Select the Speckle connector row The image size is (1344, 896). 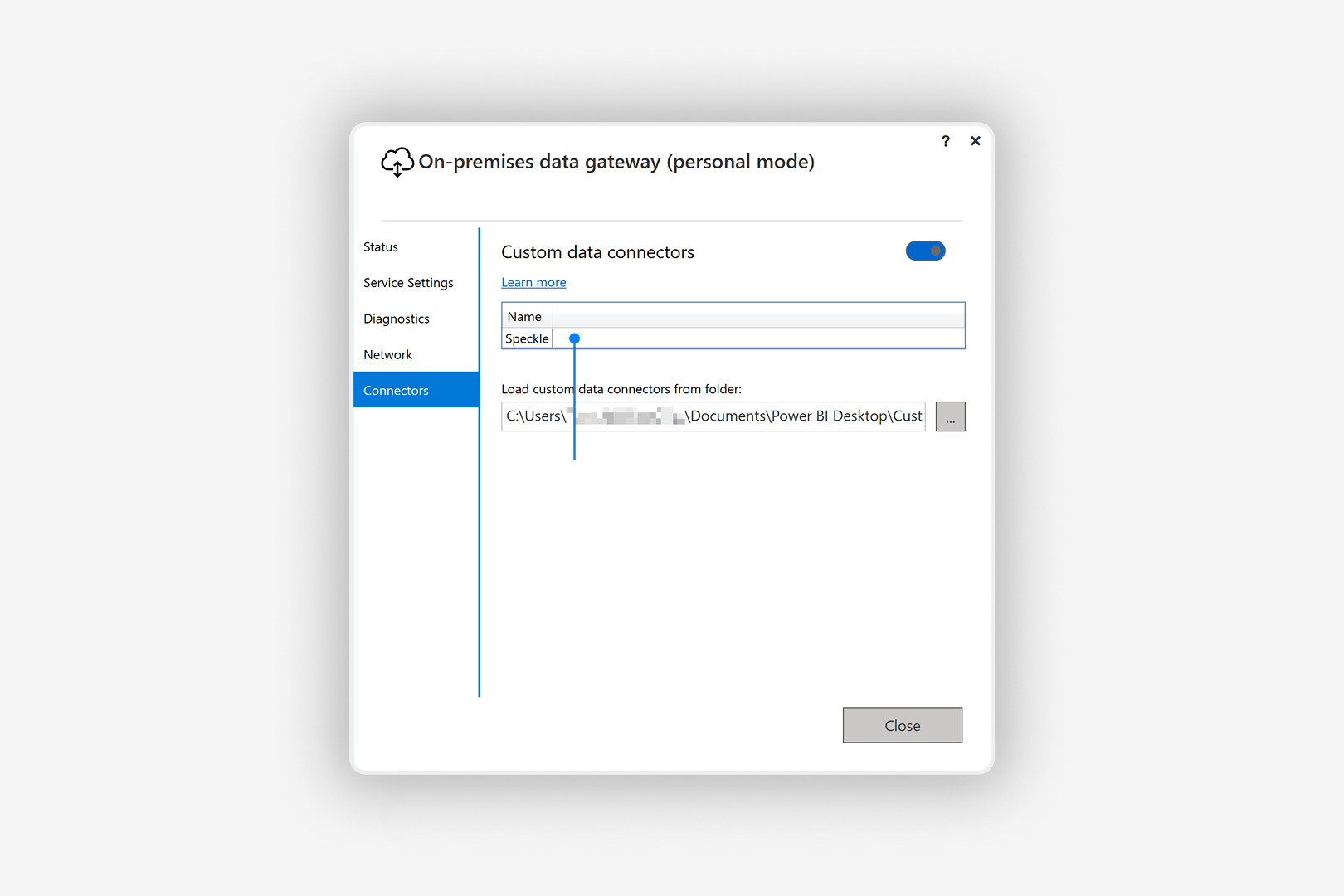(733, 338)
